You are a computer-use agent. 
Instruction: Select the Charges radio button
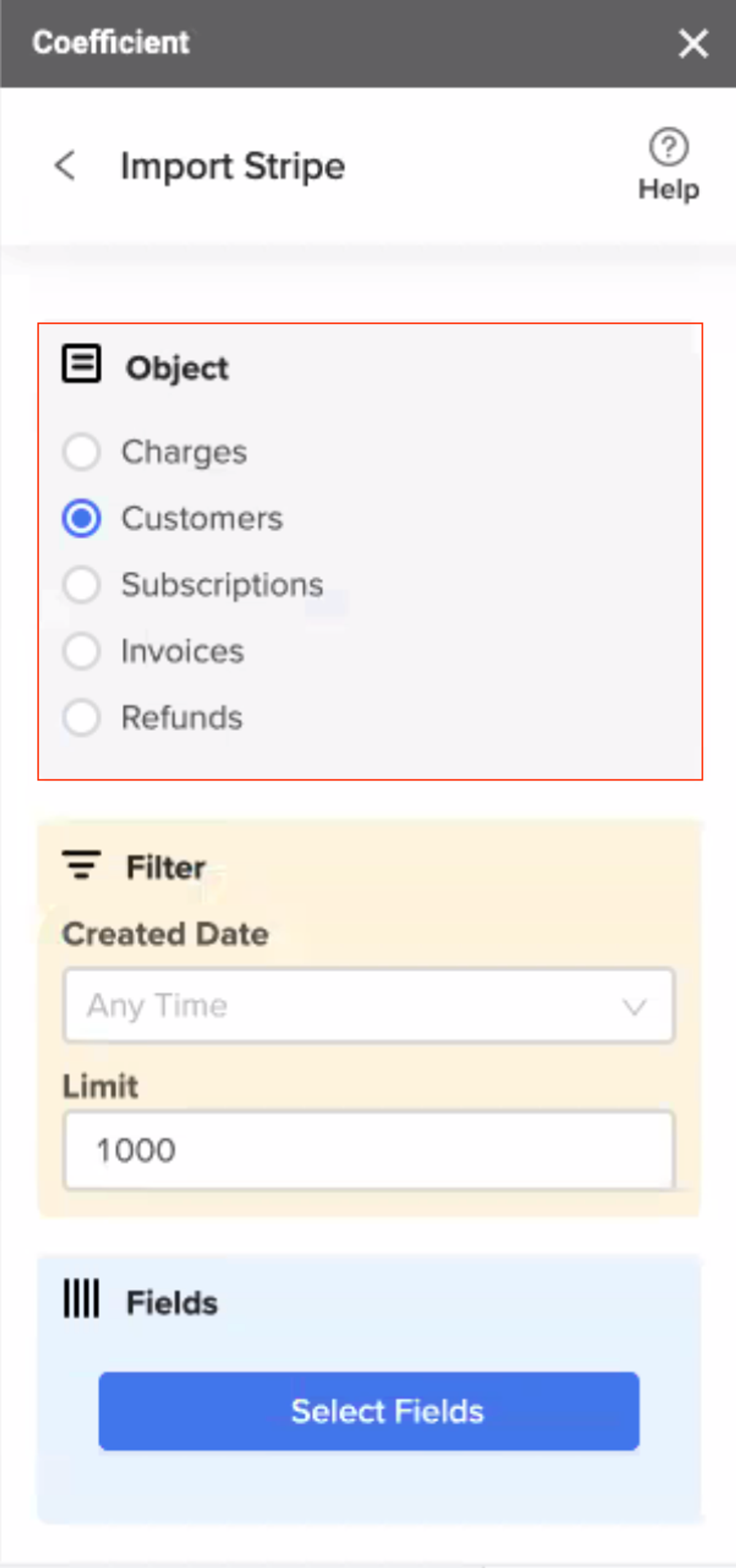click(81, 452)
